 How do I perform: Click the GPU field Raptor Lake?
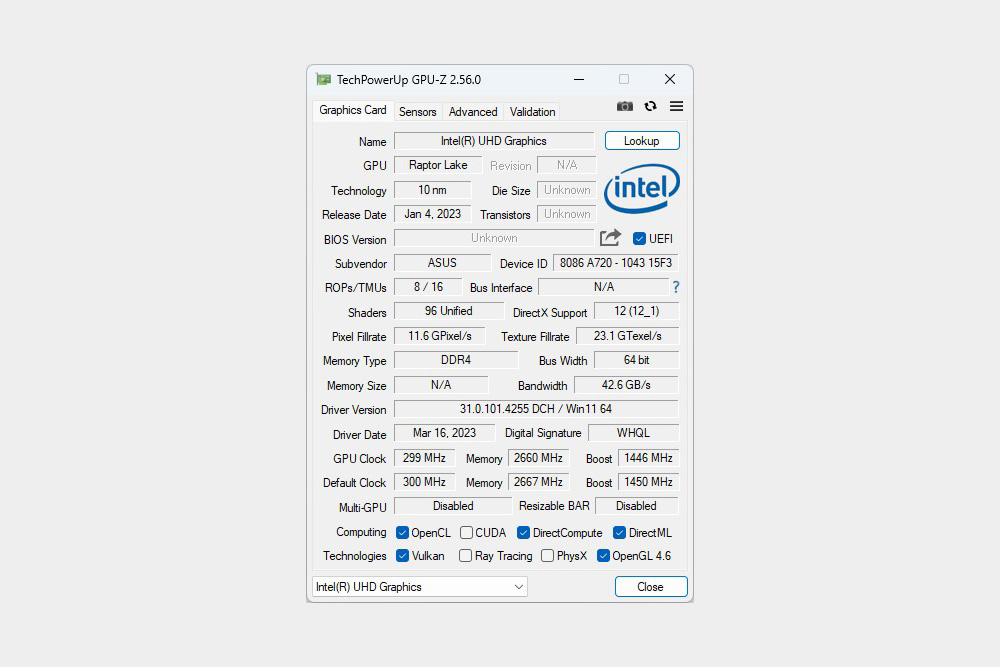click(x=438, y=165)
